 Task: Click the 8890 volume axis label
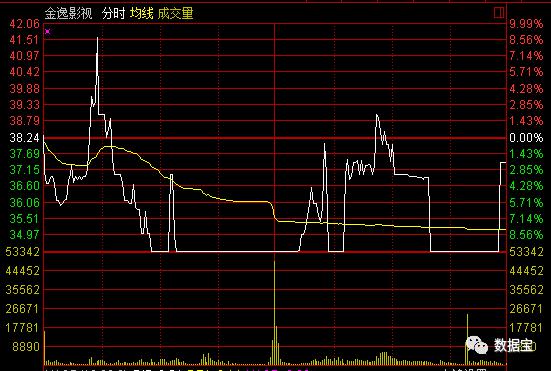point(26,347)
